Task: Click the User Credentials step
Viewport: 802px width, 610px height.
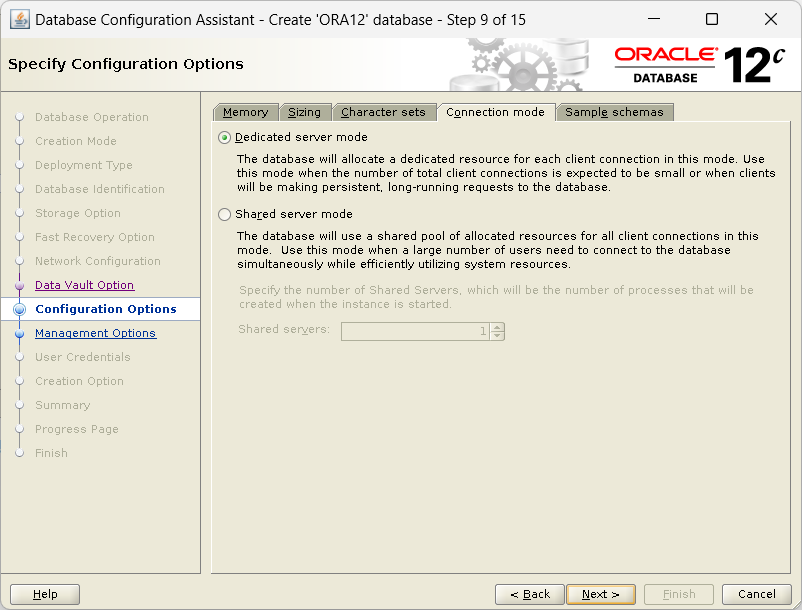Action: pyautogui.click(x=83, y=357)
